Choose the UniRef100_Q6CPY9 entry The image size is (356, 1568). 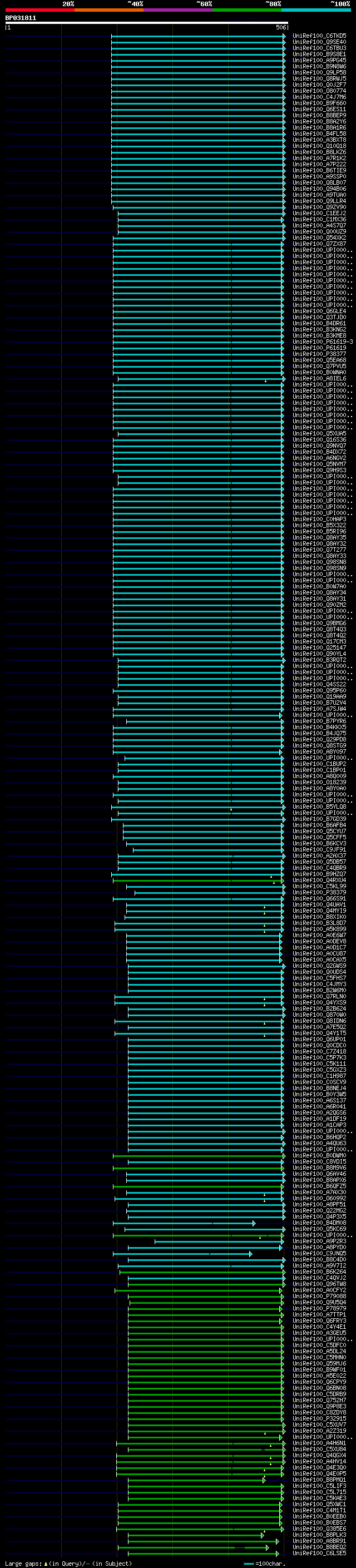[x=319, y=1382]
